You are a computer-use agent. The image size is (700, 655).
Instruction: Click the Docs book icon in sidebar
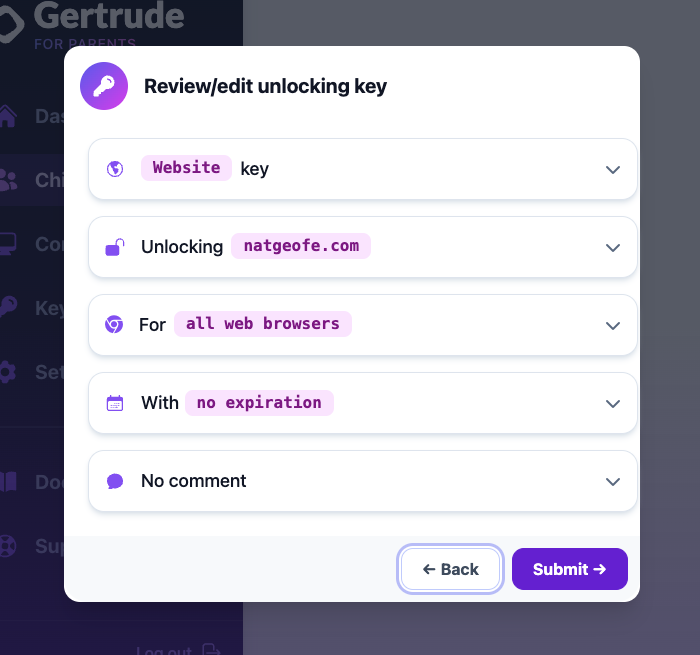click(x=8, y=482)
